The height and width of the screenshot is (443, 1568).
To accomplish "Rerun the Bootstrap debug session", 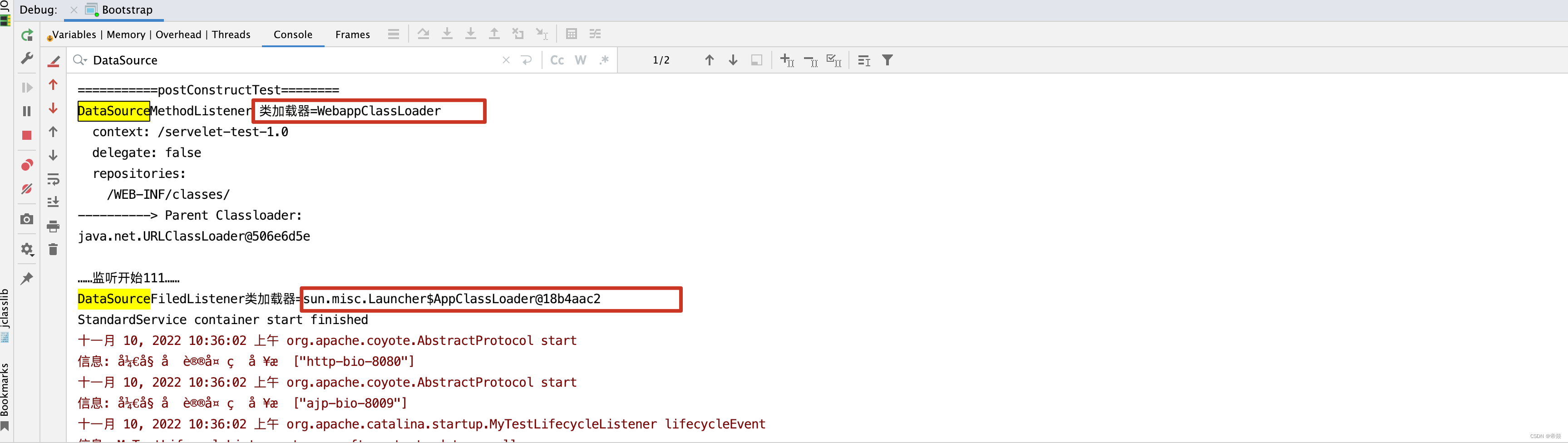I will (27, 35).
